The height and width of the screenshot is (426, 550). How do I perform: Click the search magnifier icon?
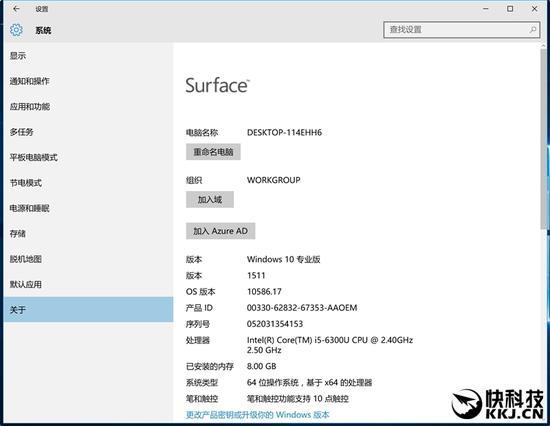(532, 30)
